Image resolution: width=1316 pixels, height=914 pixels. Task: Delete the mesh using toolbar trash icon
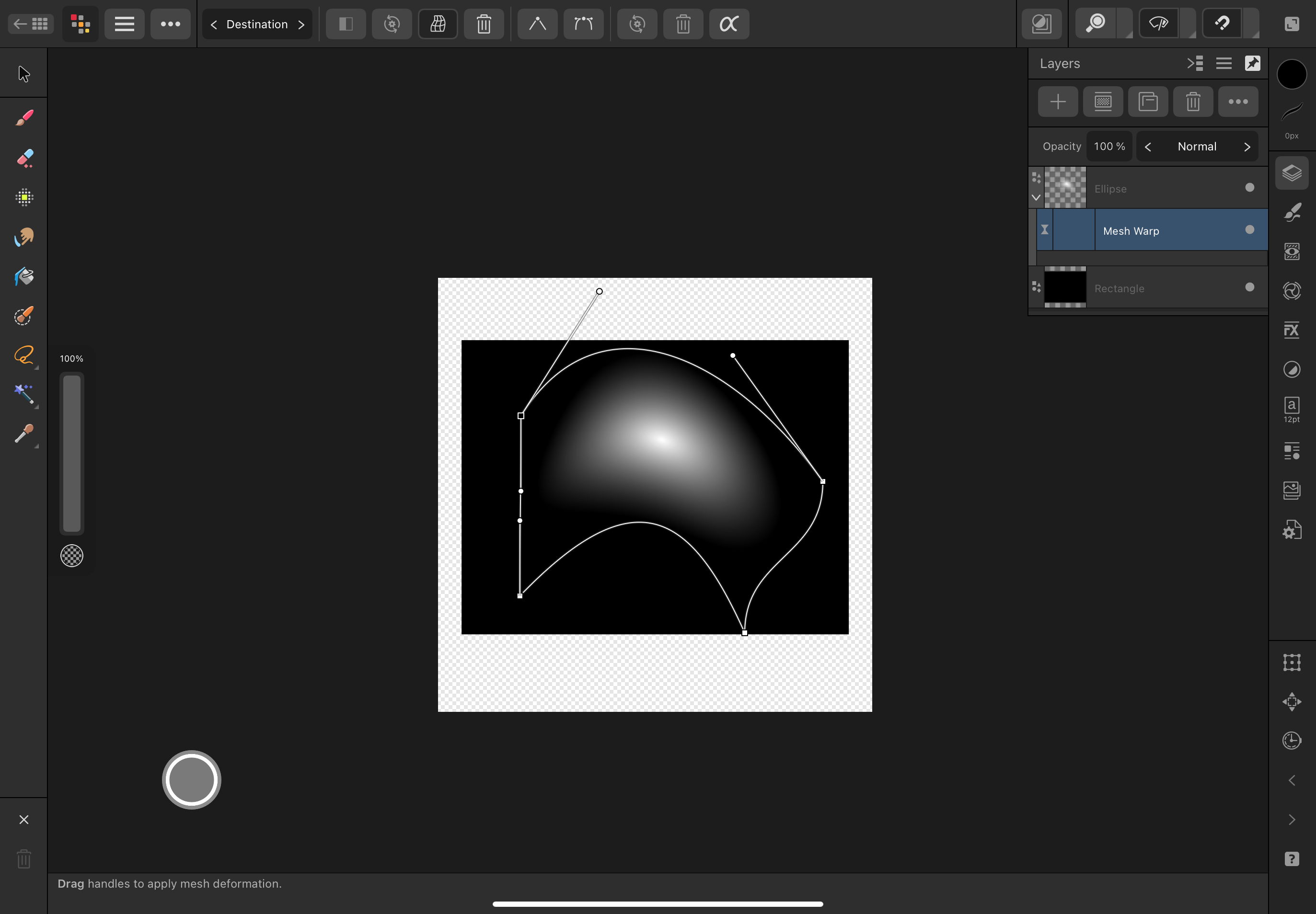coord(484,24)
